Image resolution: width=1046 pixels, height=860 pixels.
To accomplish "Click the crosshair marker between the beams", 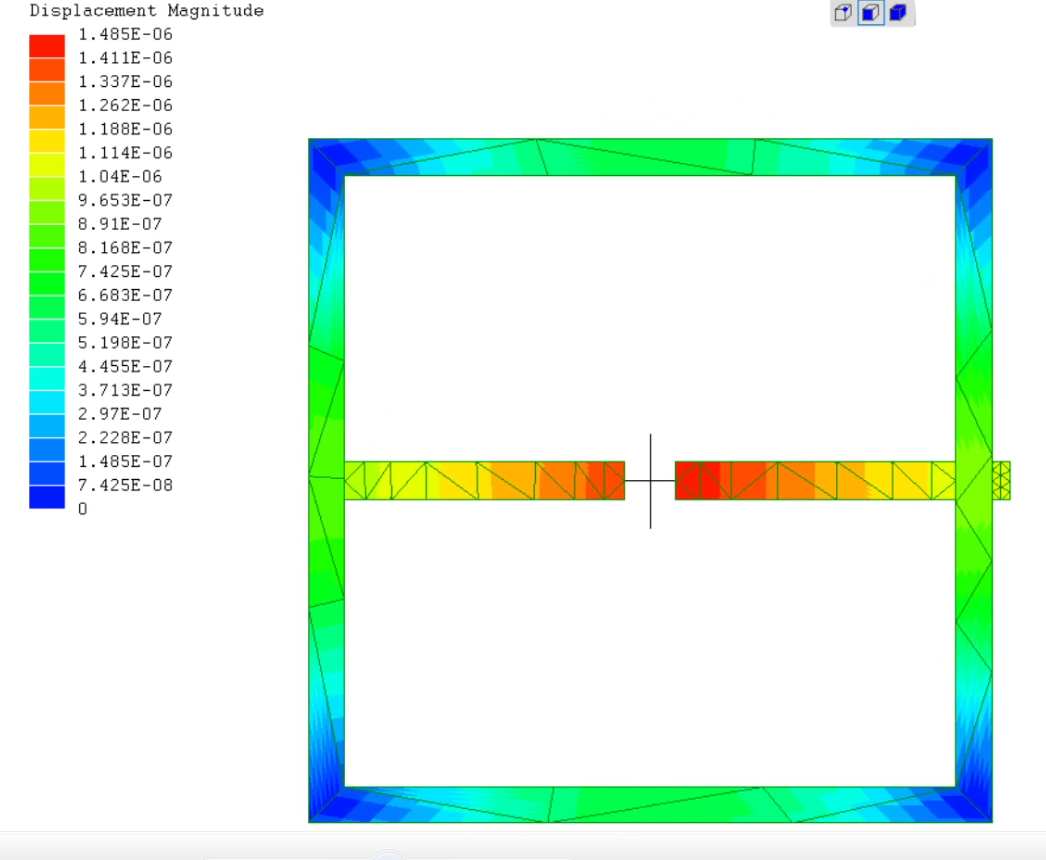I will (650, 480).
